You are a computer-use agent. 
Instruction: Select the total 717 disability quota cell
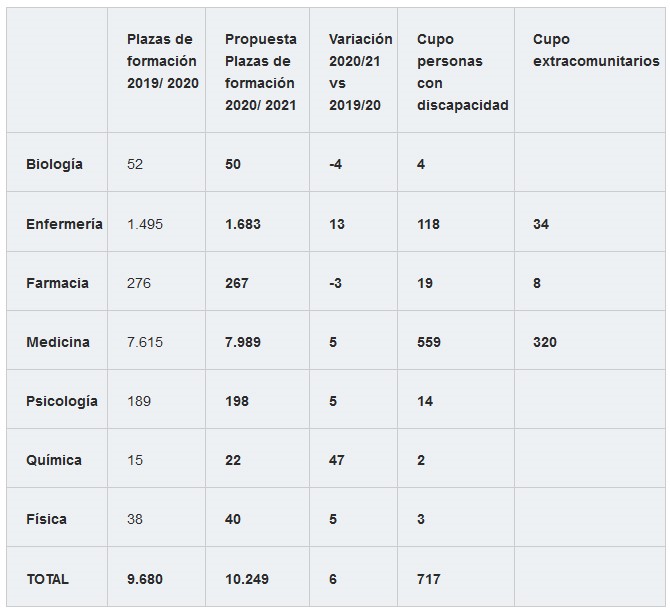429,579
